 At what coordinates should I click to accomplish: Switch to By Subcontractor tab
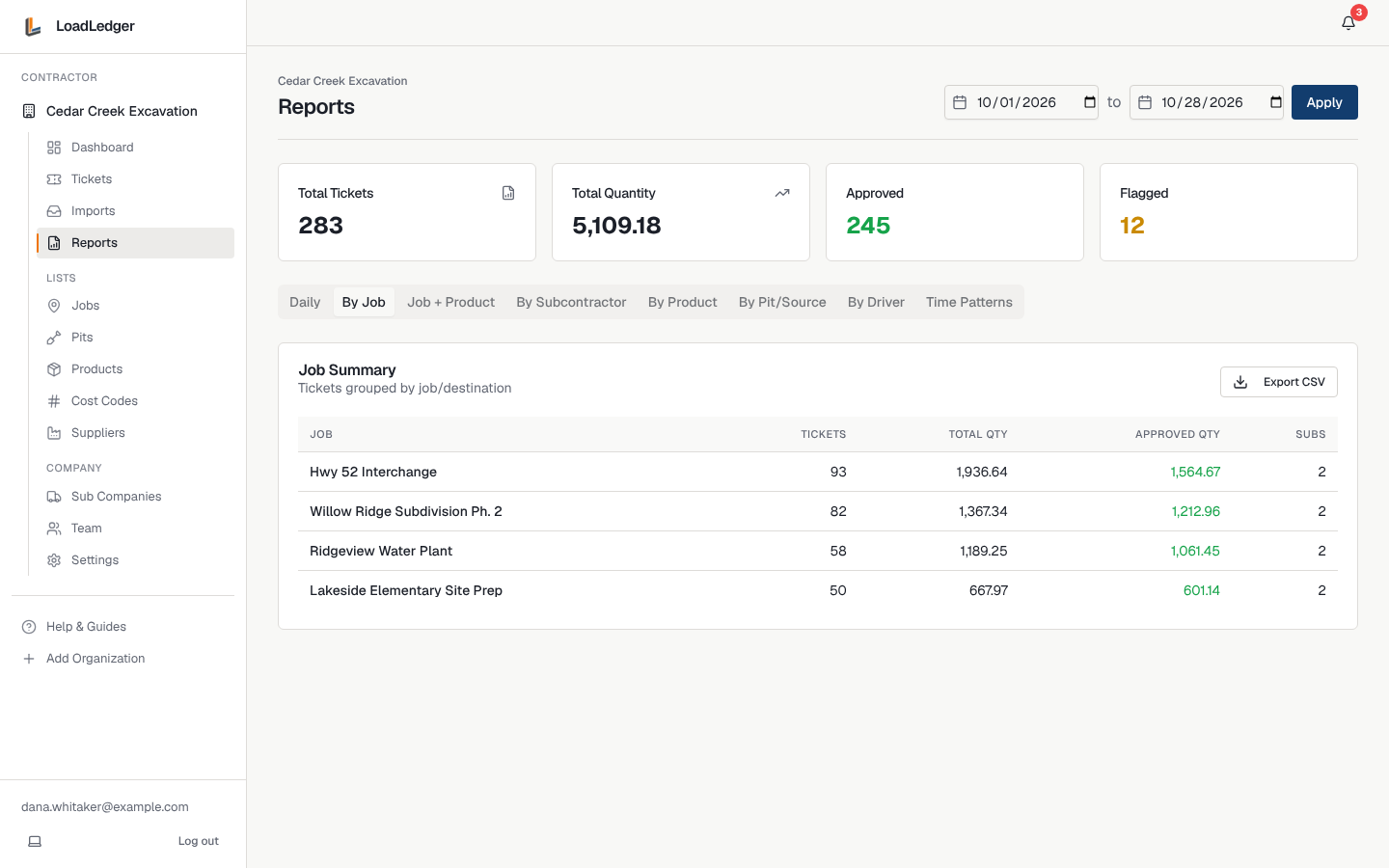coord(571,302)
